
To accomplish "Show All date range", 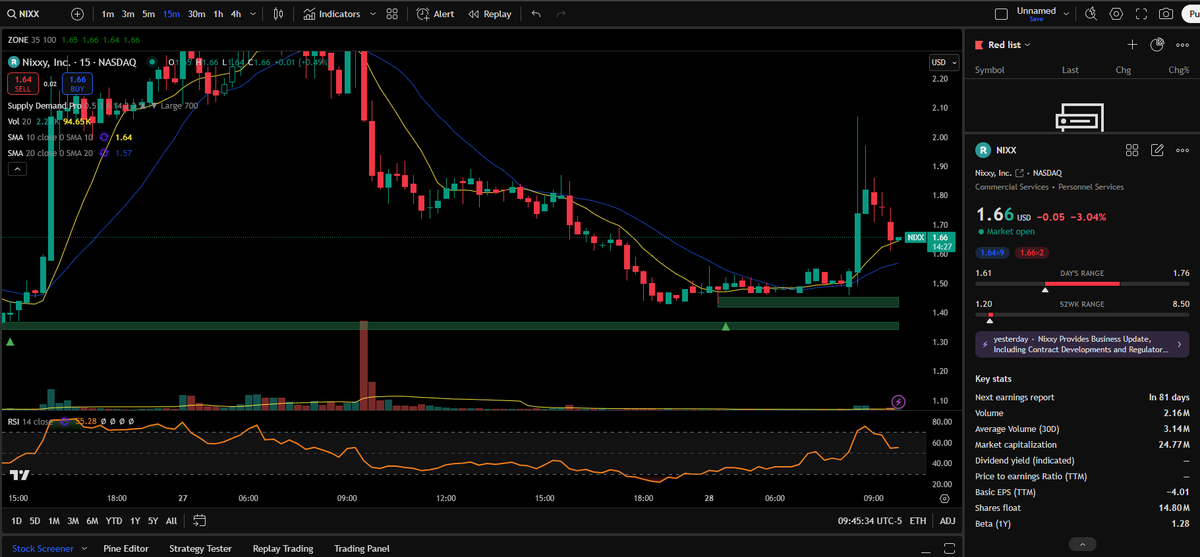I will click(x=171, y=521).
